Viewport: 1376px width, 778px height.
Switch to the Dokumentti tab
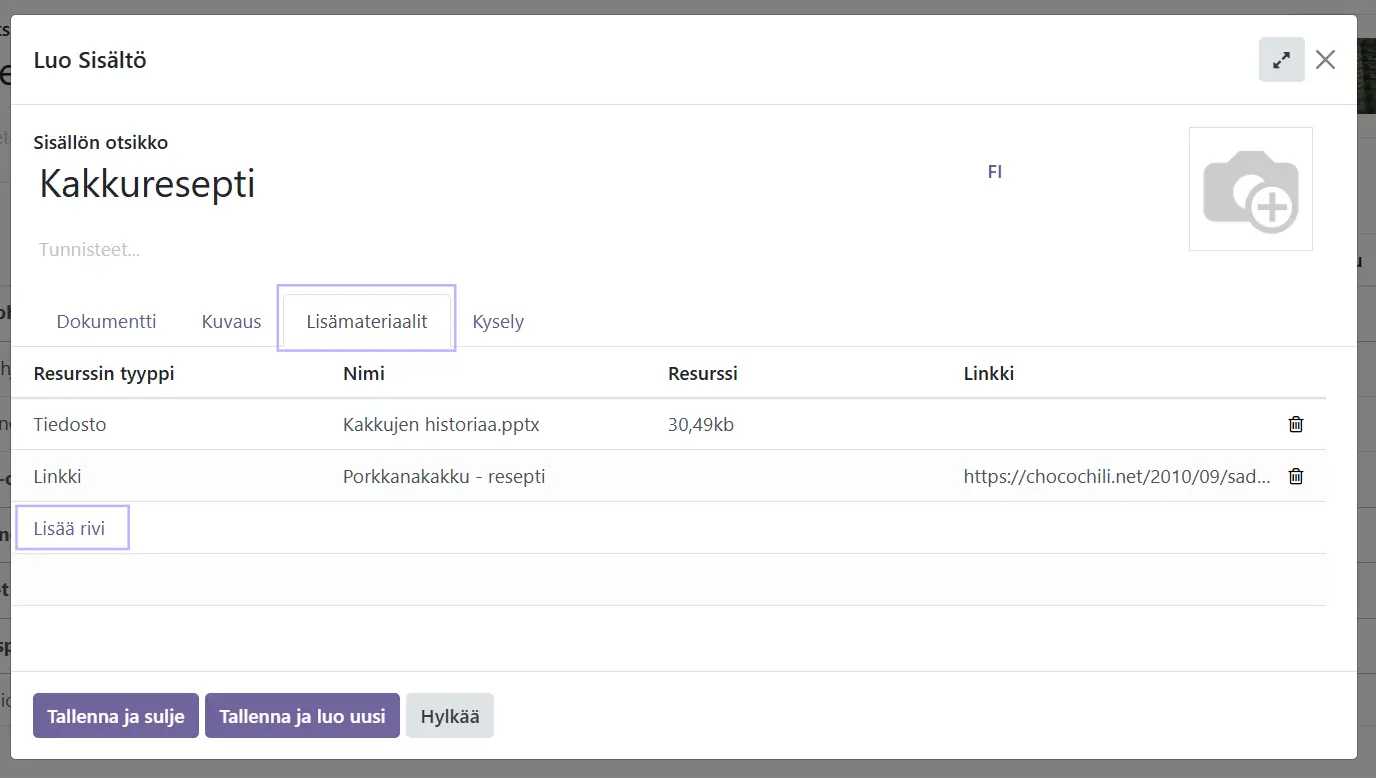pos(106,322)
